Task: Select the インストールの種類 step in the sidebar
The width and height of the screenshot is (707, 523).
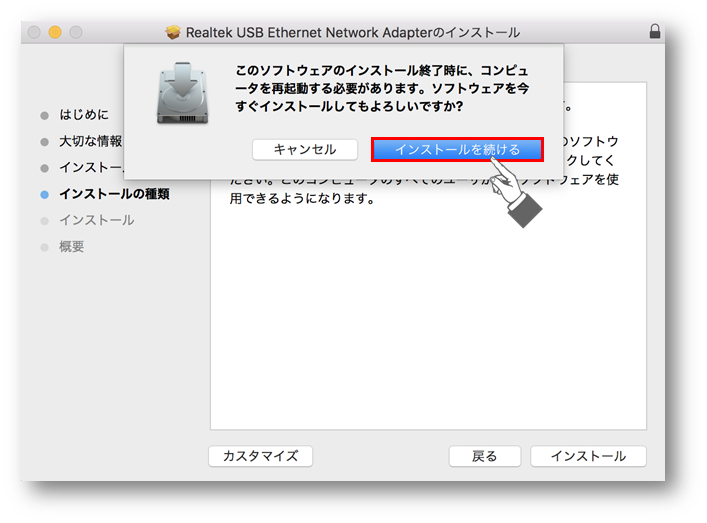Action: click(x=115, y=194)
